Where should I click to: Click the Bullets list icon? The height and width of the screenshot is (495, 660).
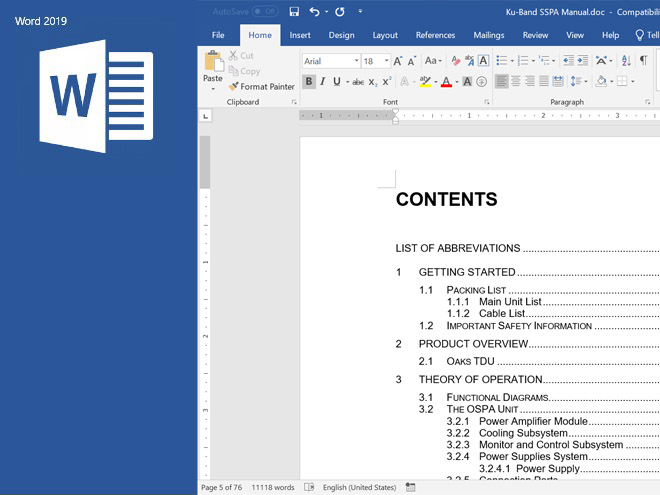pos(501,61)
